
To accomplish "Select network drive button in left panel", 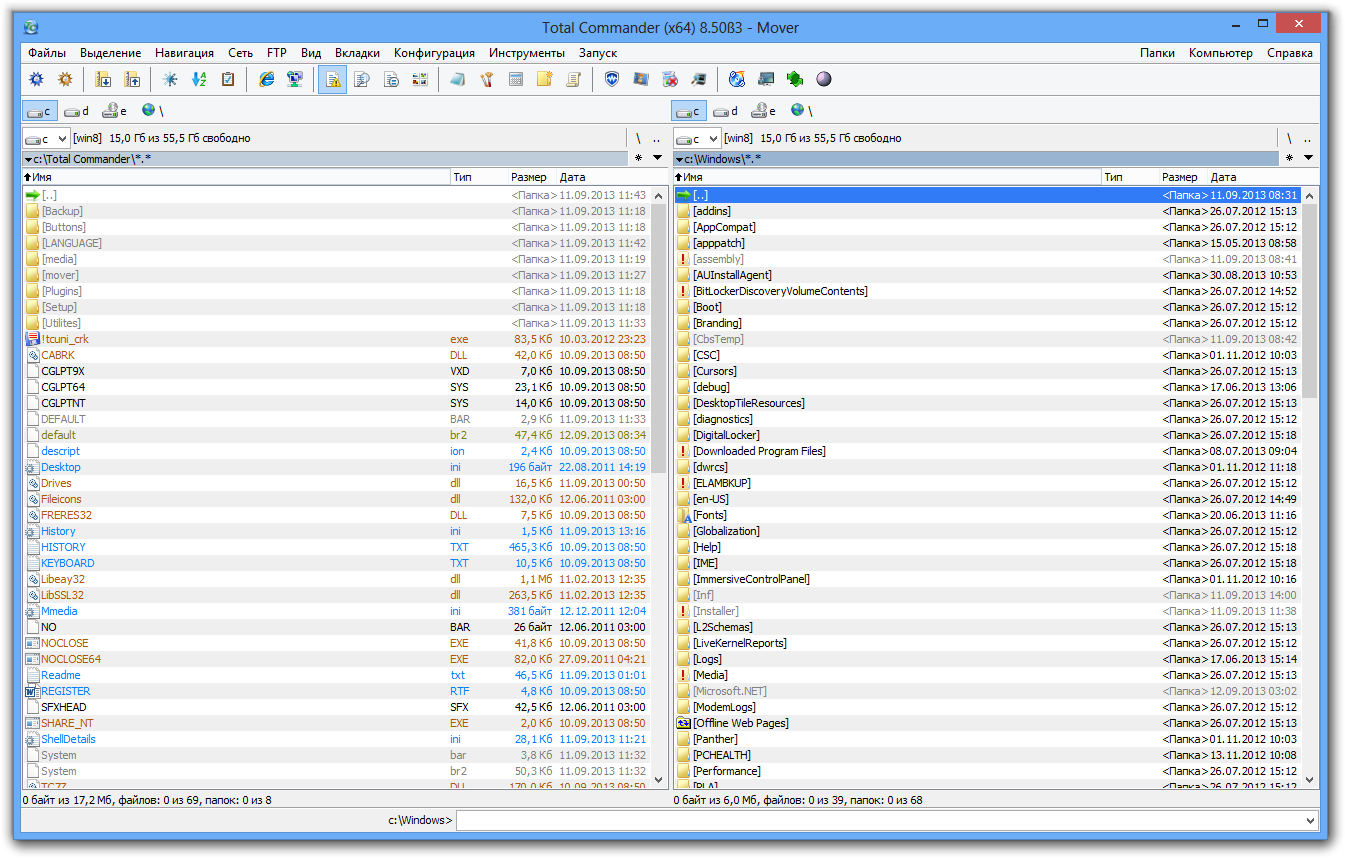I will tap(153, 111).
